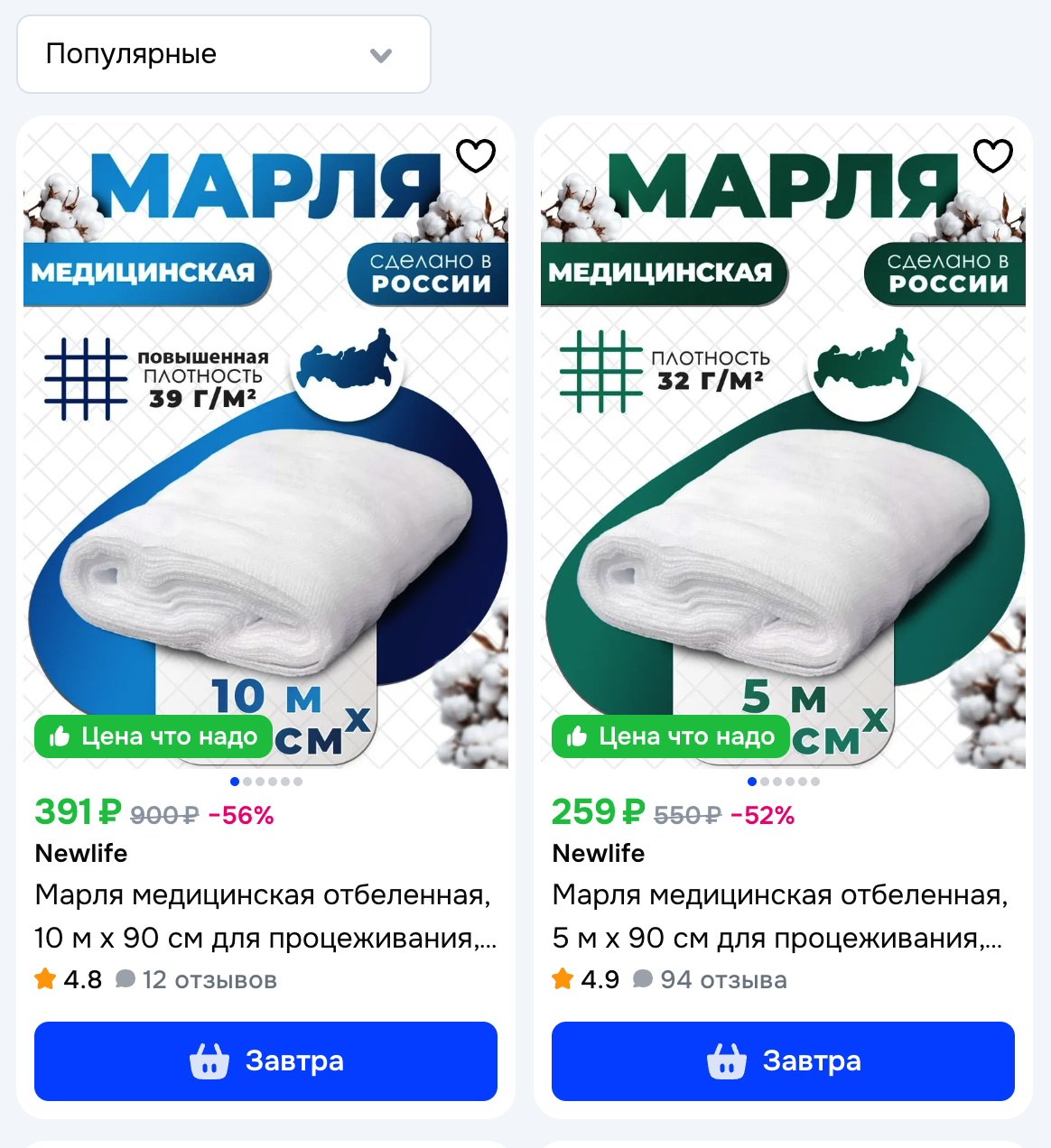Open the Newlife brand link under the 391 ₽ price

81,853
